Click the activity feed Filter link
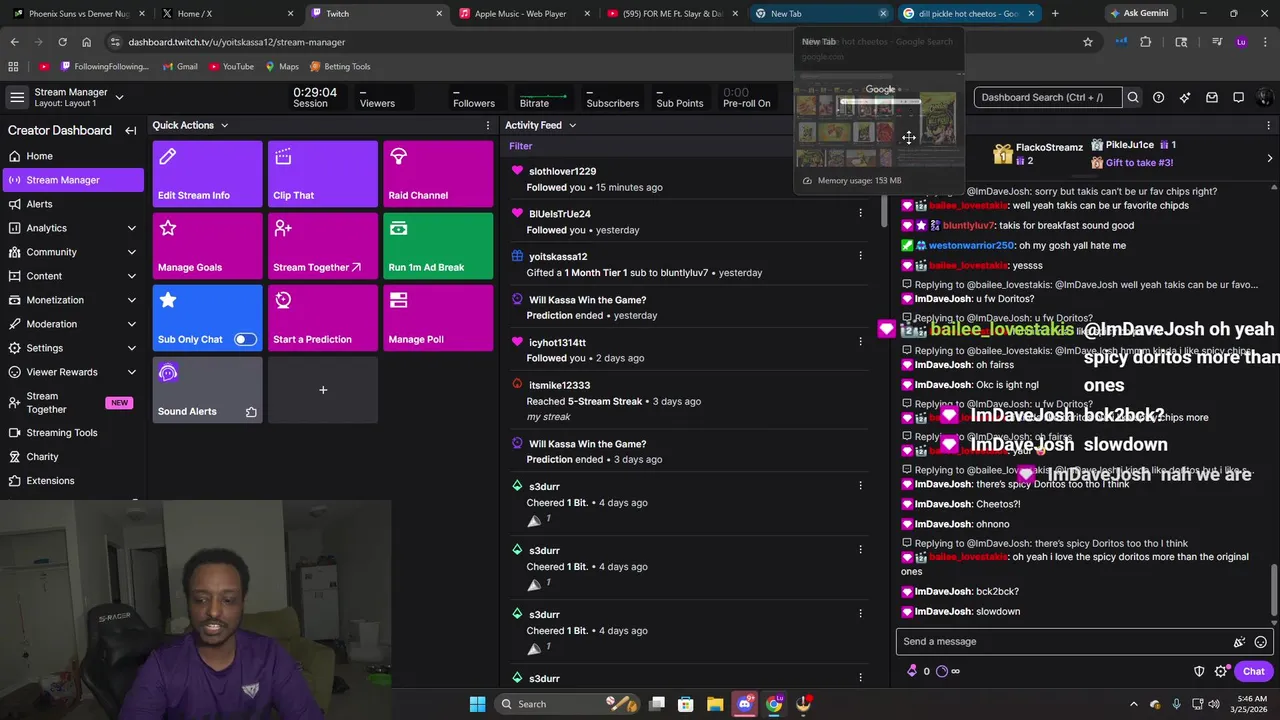Screen dimensions: 1280x720 [521, 146]
